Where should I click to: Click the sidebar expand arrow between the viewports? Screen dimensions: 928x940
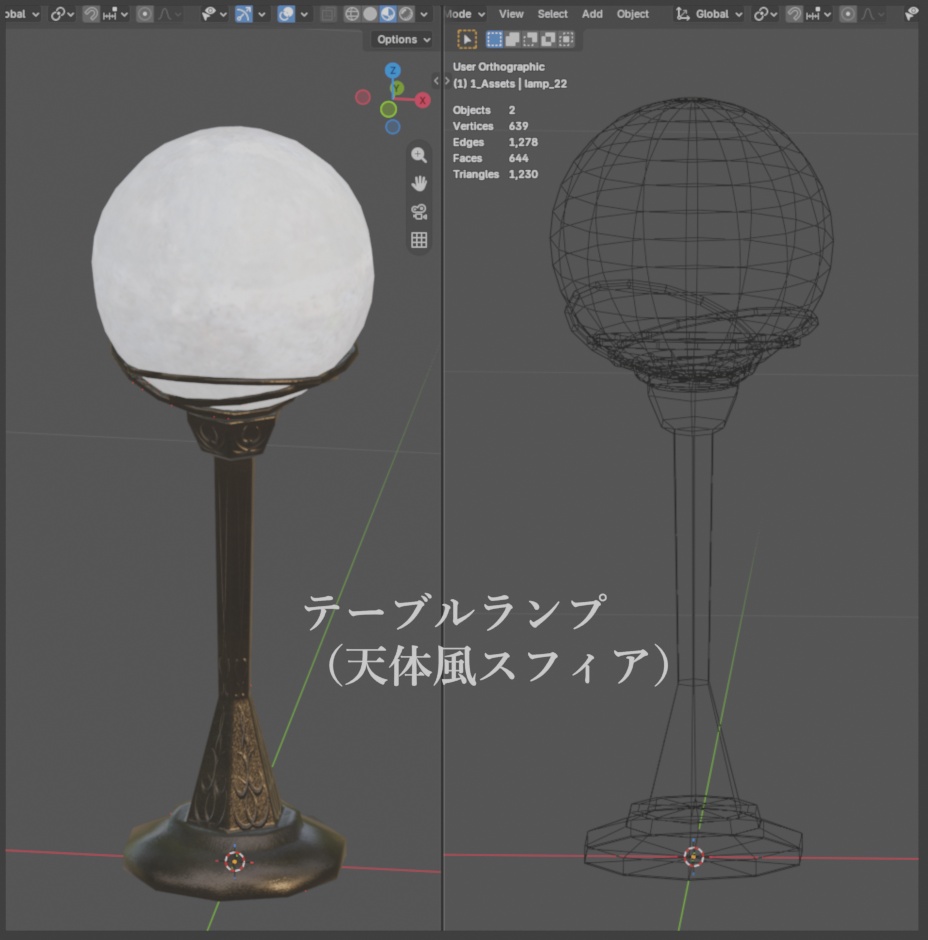click(x=437, y=80)
